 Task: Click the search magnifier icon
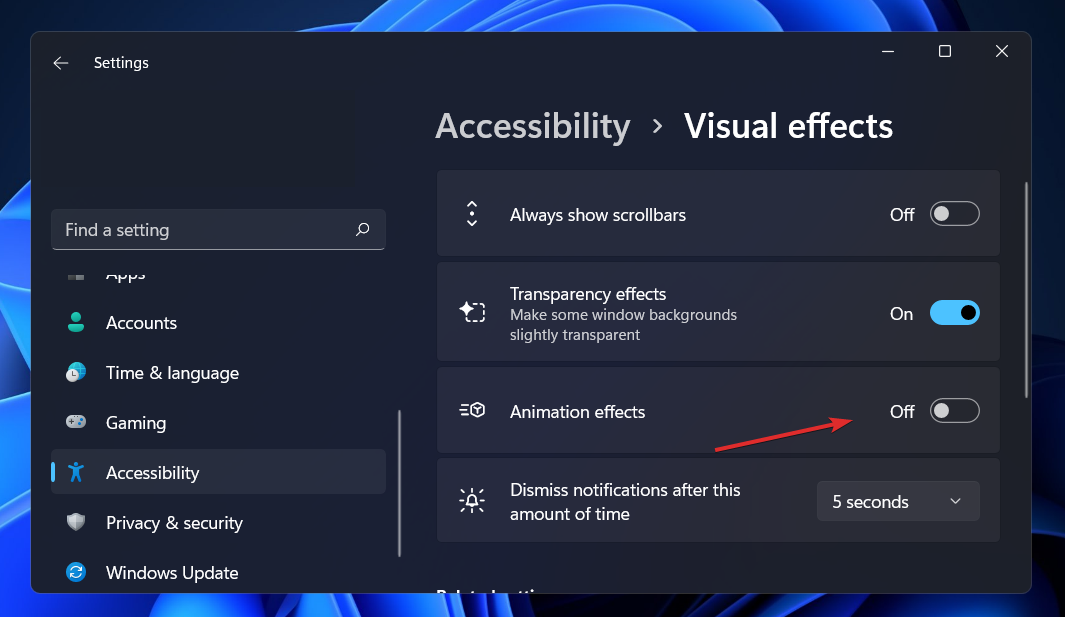click(x=363, y=230)
